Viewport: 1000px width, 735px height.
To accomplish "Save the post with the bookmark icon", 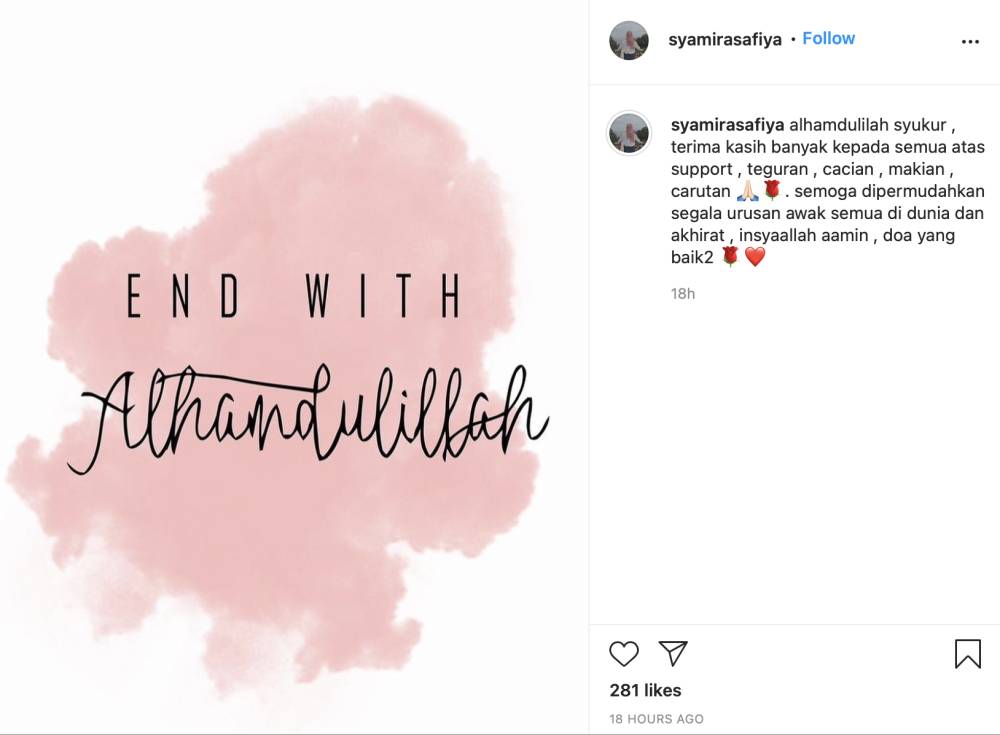I will click(967, 654).
